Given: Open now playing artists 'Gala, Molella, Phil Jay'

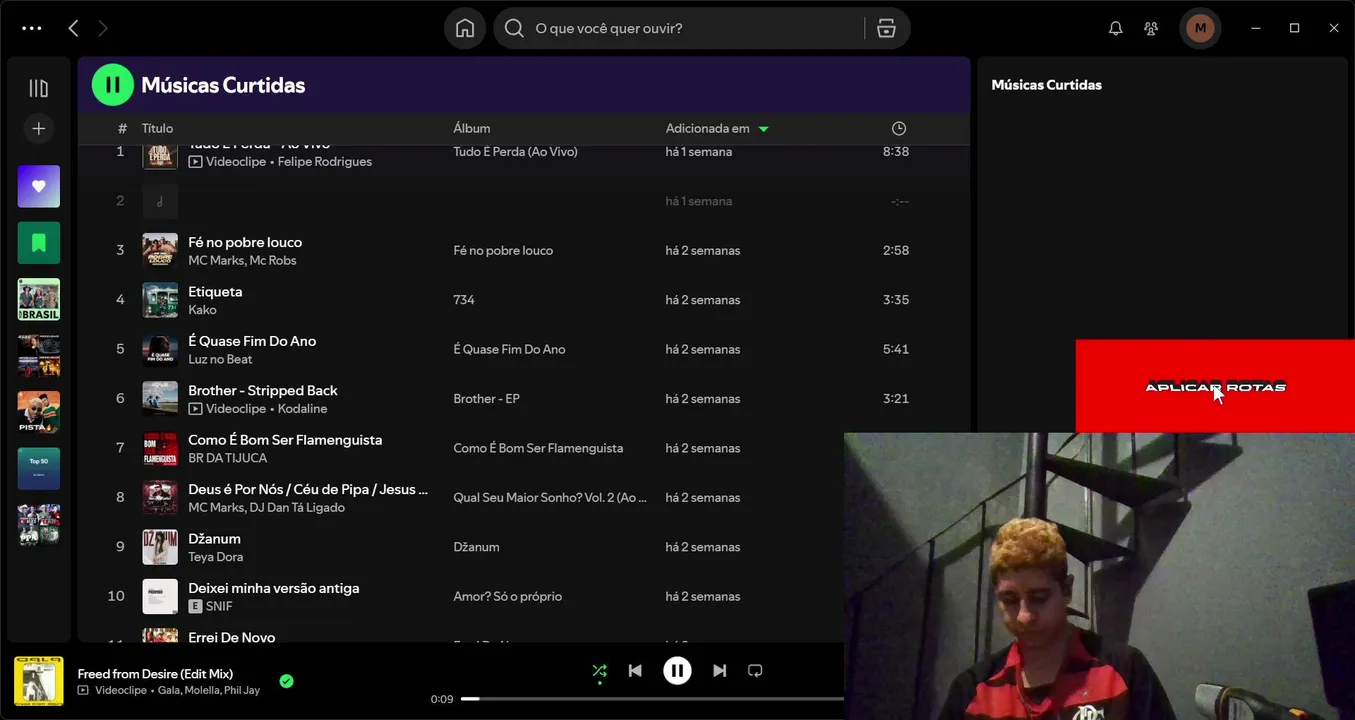Looking at the screenshot, I should pyautogui.click(x=209, y=690).
